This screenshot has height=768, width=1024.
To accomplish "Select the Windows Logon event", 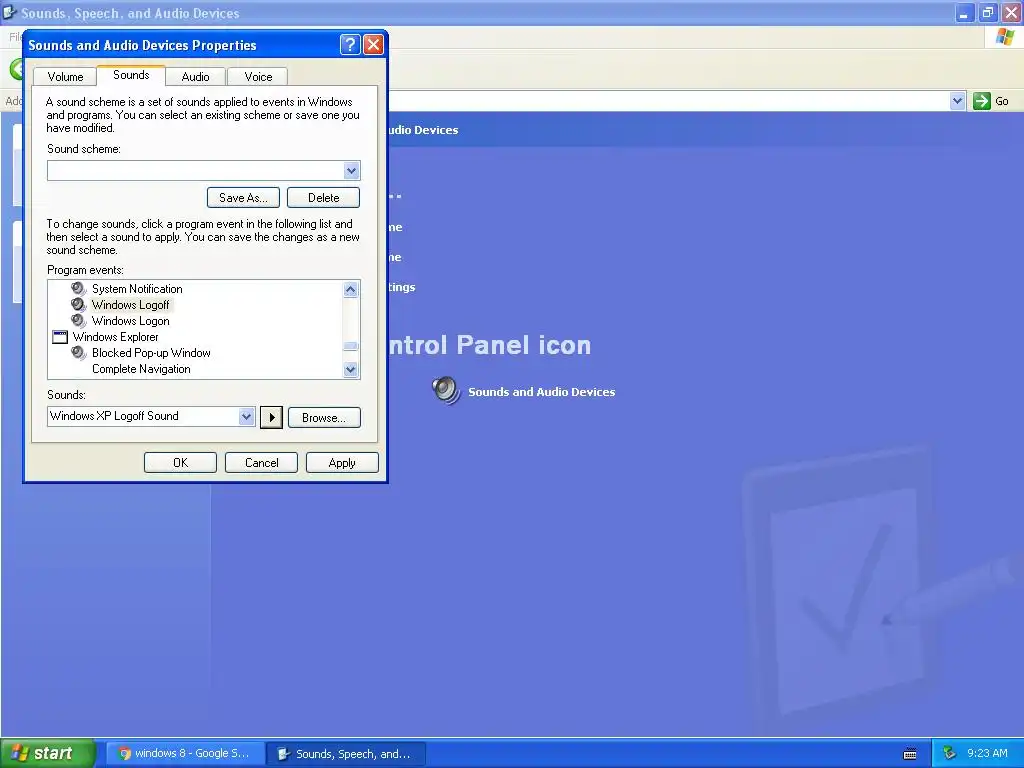I will coord(131,321).
